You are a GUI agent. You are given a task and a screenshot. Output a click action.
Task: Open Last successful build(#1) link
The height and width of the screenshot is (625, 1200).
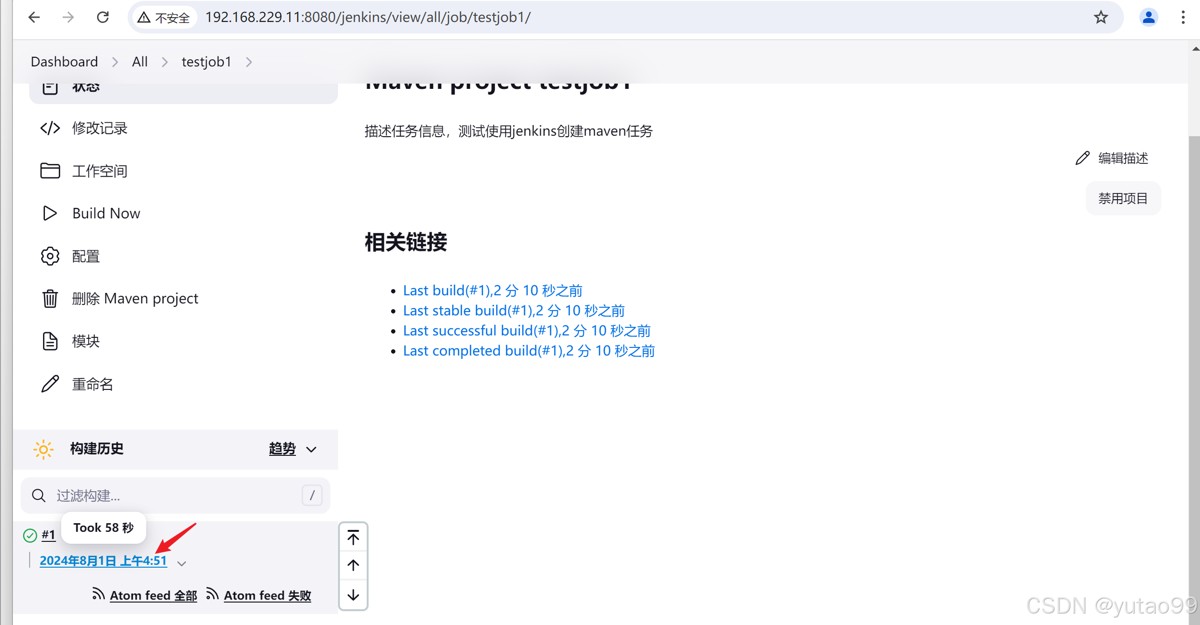tap(527, 330)
